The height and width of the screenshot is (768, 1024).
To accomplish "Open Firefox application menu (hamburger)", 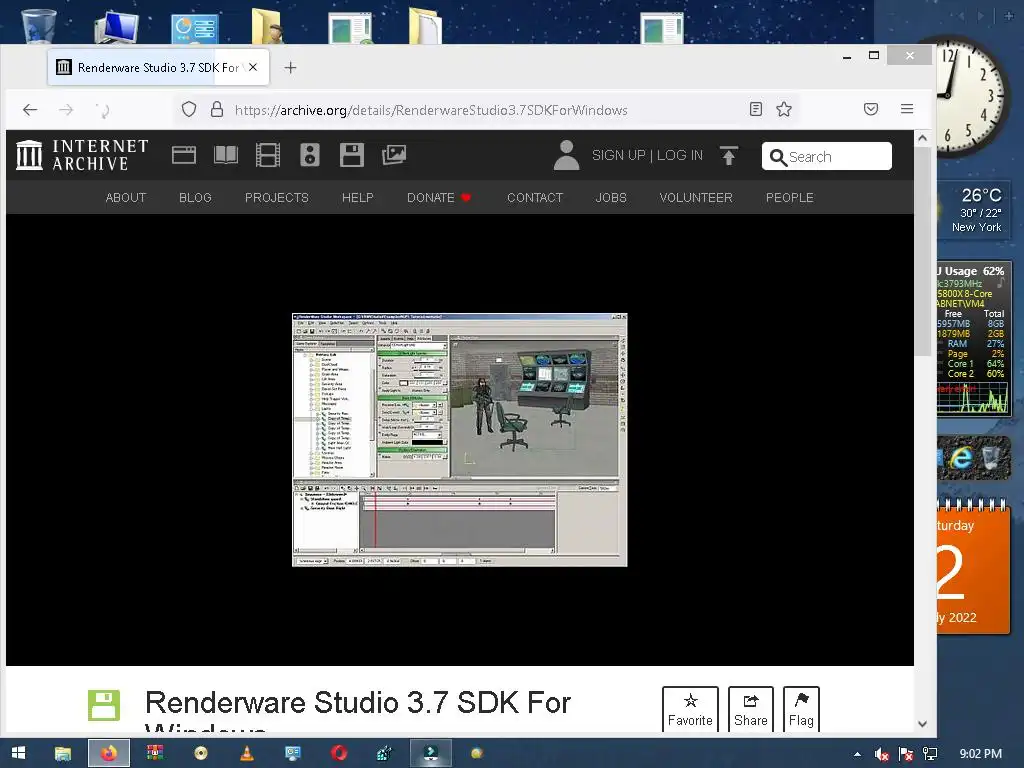I will pyautogui.click(x=906, y=109).
